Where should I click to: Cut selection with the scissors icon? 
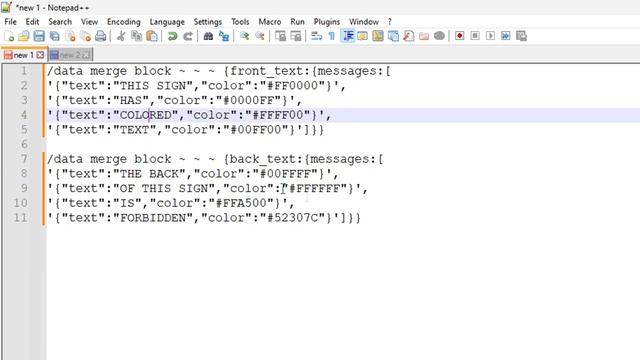pos(121,36)
